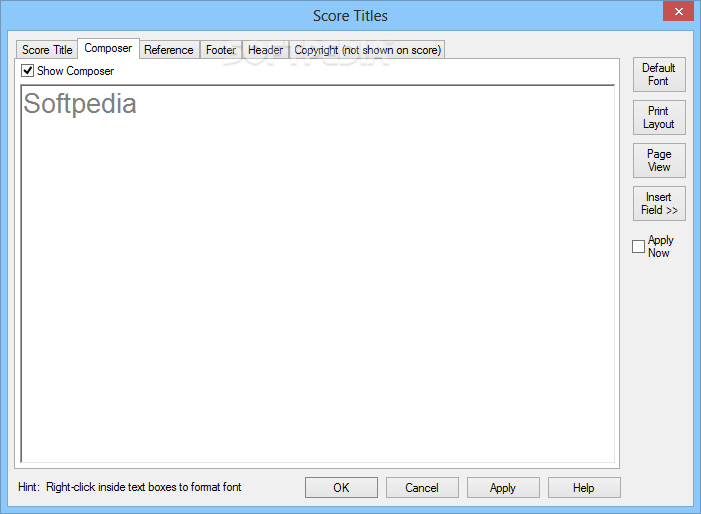Go to the Footer tab

[221, 50]
